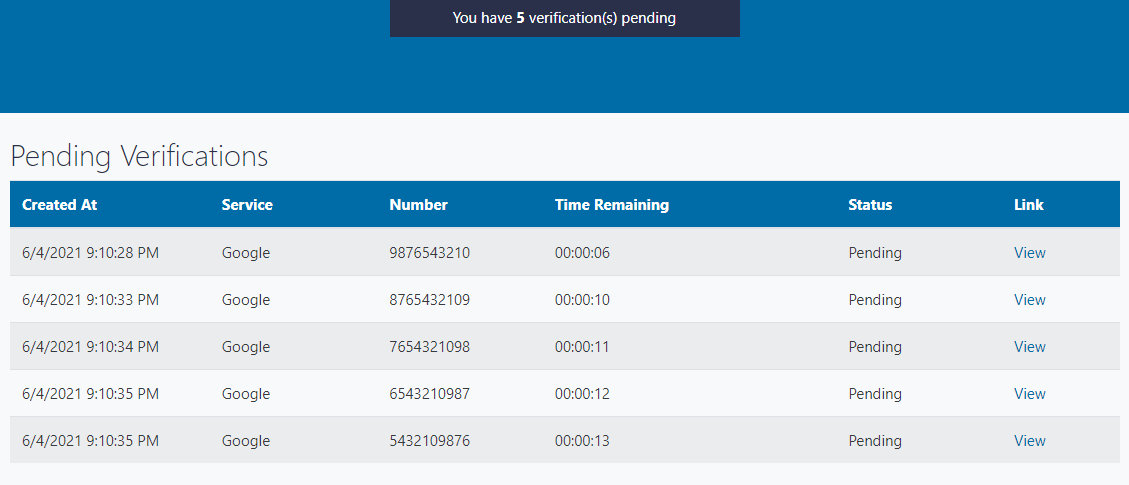Select the phone number 8765432109 cell
Viewport: 1129px width, 485px height.
[x=429, y=300]
